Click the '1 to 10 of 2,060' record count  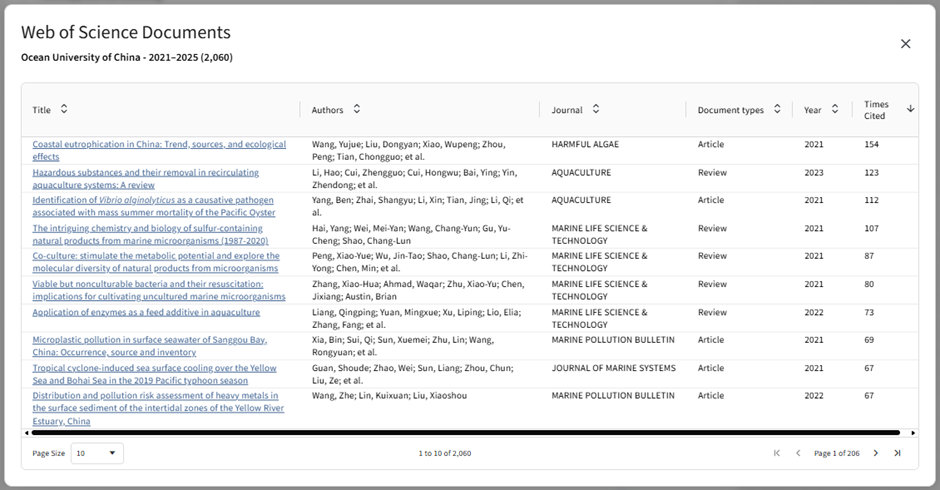(445, 453)
